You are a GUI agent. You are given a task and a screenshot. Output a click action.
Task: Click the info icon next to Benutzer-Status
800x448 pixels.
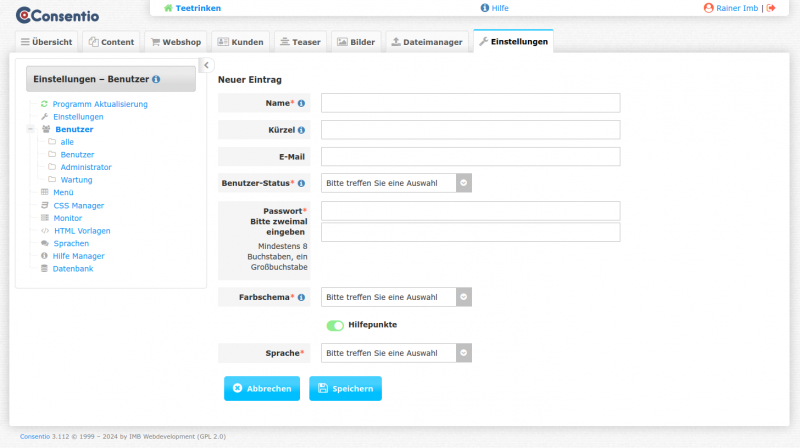pos(301,183)
